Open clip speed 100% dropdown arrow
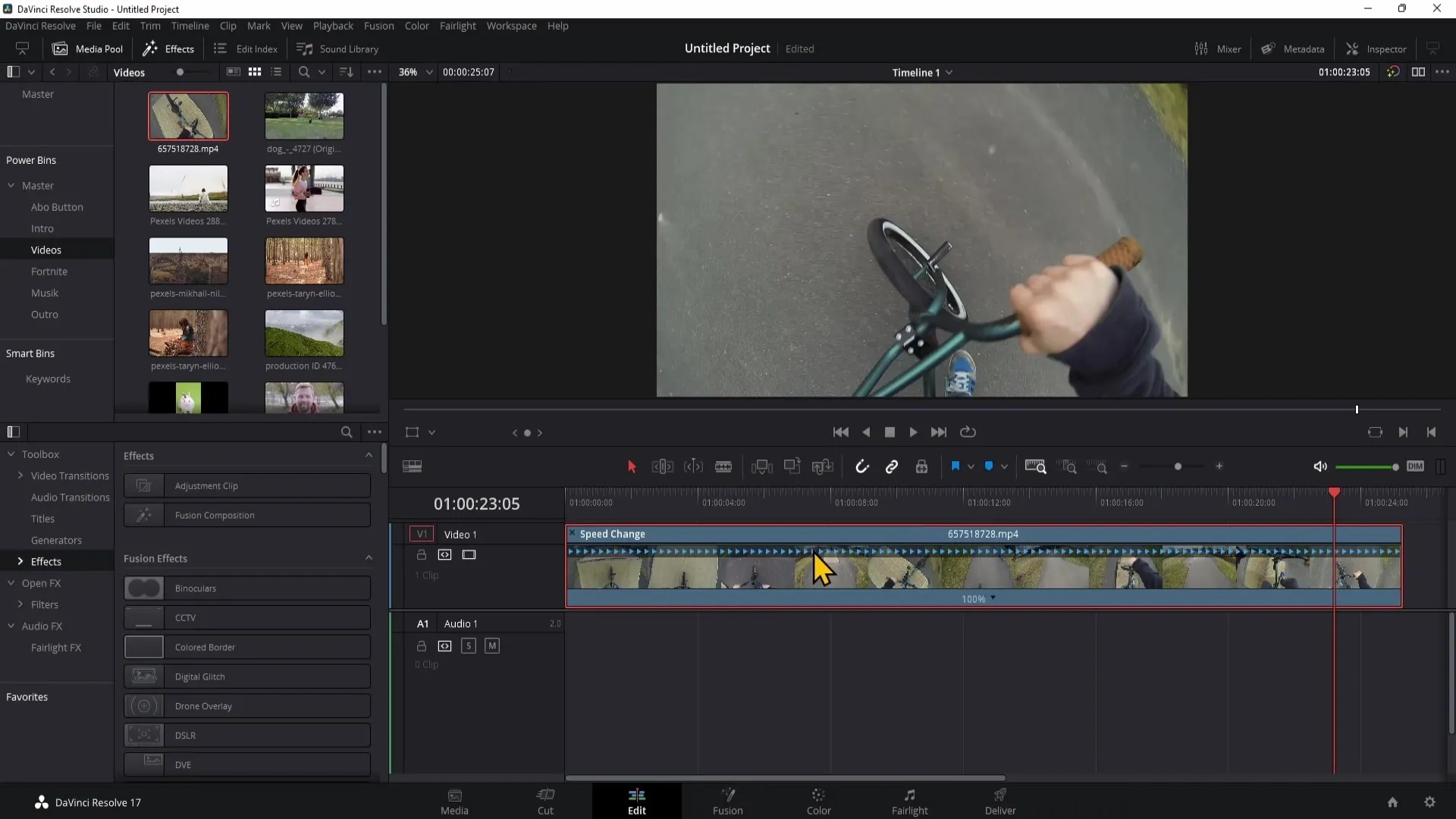 click(x=993, y=598)
